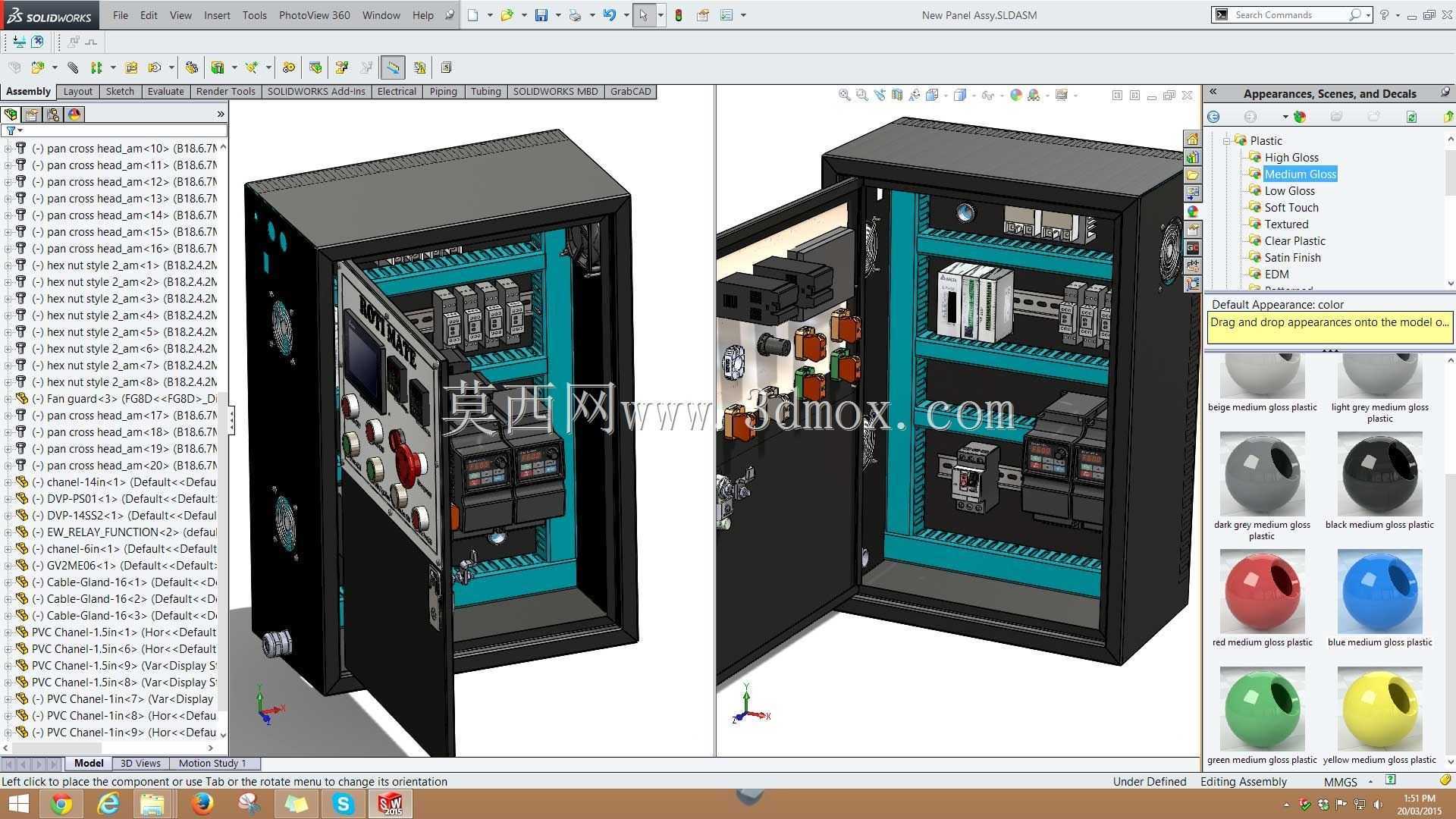Click the Print icon
This screenshot has height=819, width=1456.
tap(576, 15)
